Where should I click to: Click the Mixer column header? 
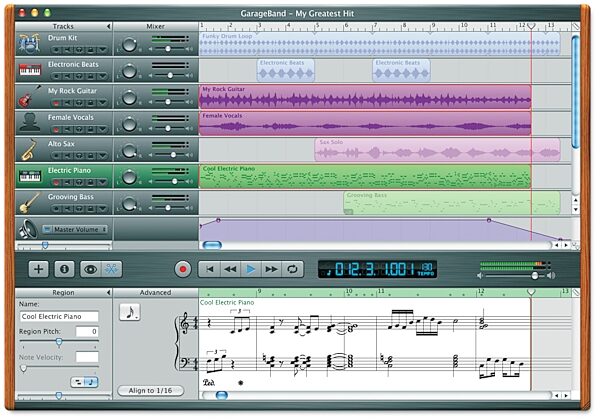point(156,26)
